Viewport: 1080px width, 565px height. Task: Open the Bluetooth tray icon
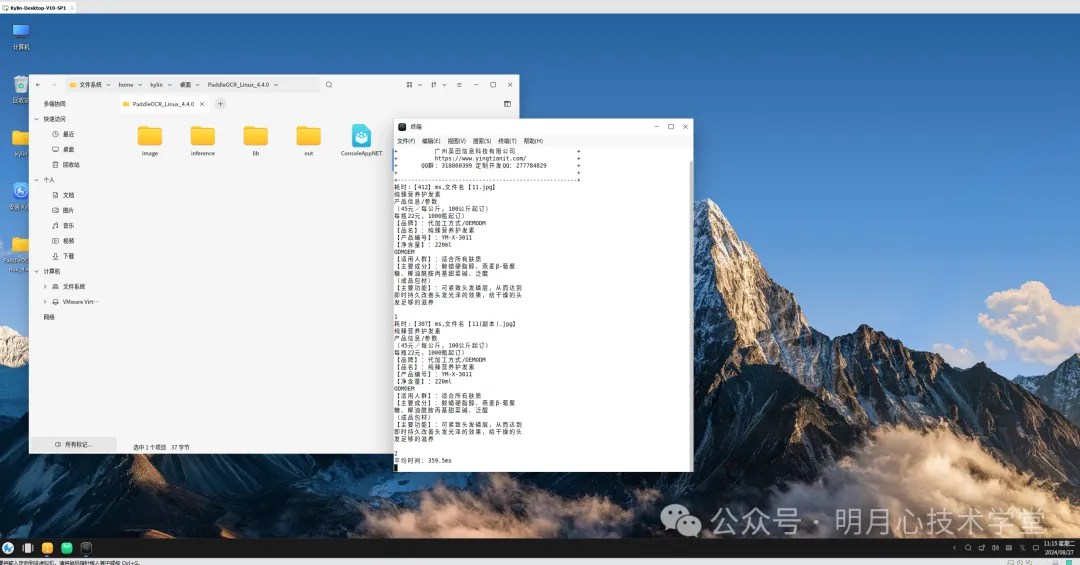tap(1022, 548)
